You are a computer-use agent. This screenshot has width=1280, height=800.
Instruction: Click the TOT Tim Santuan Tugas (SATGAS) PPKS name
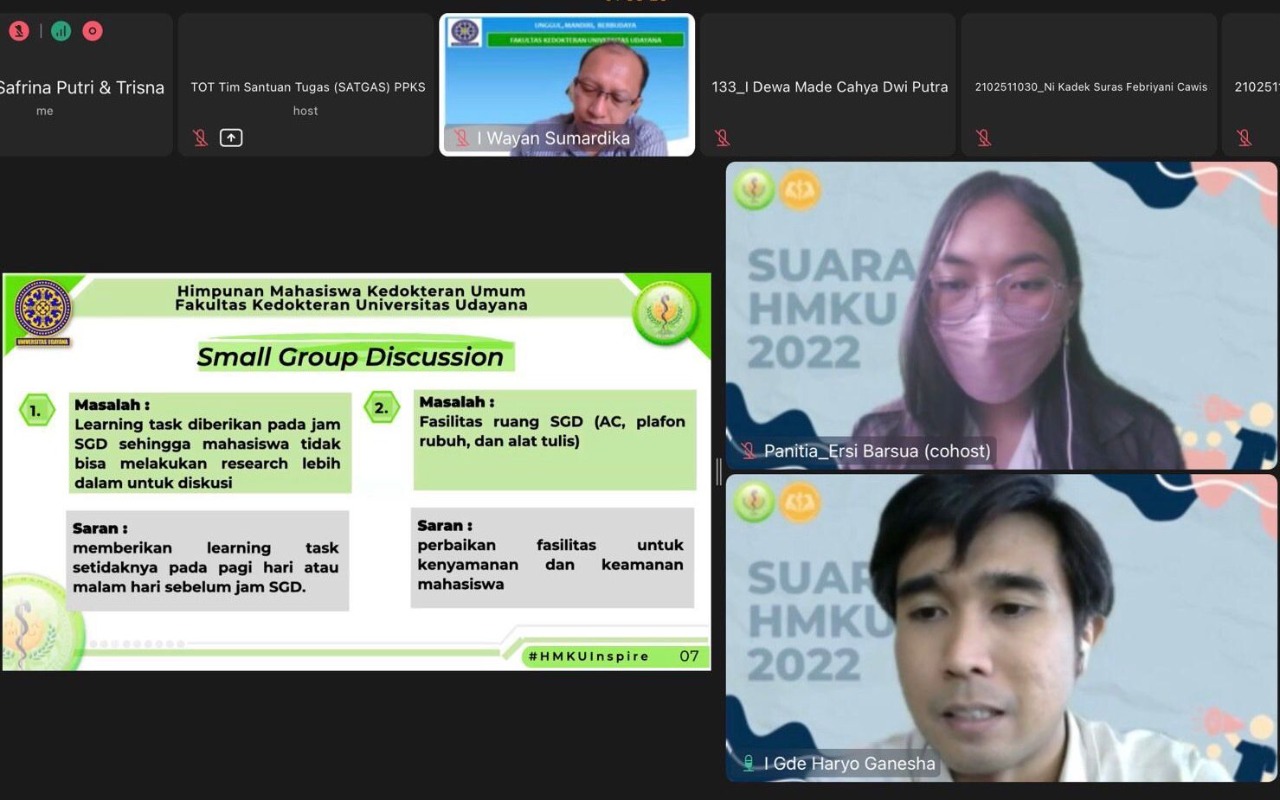pyautogui.click(x=308, y=87)
